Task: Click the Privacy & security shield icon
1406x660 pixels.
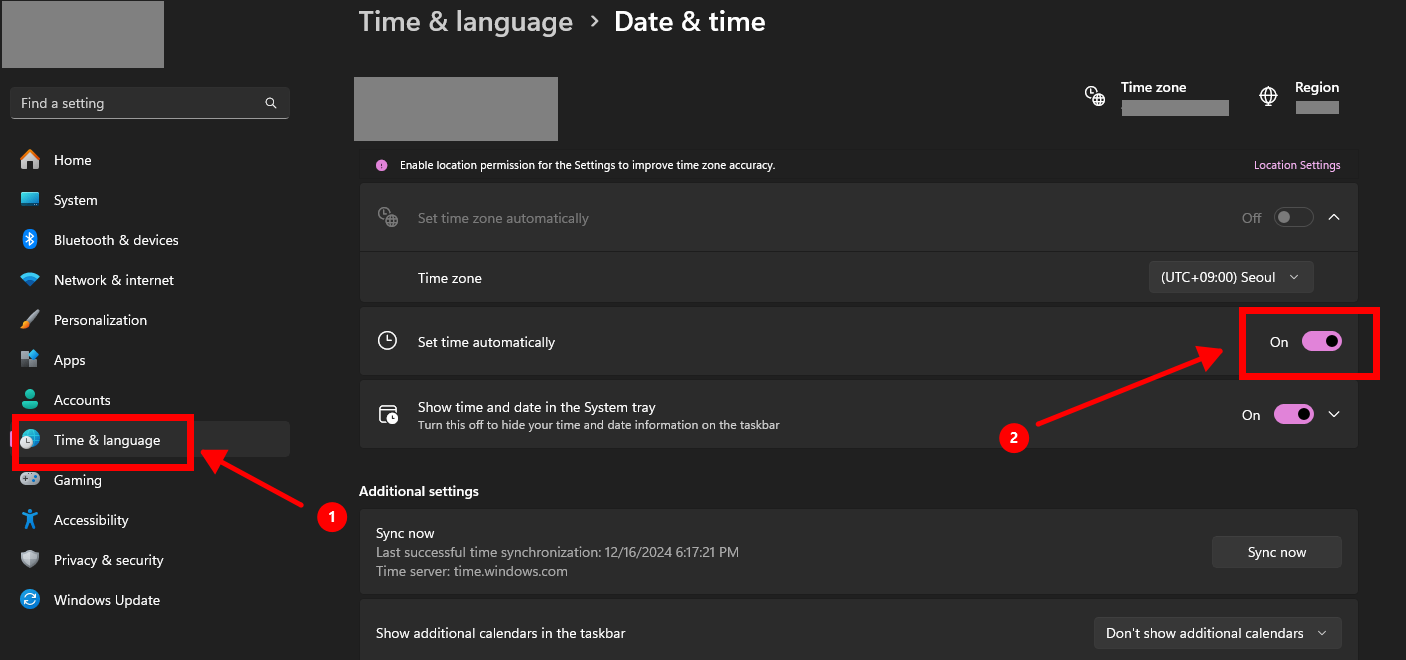Action: 30,560
